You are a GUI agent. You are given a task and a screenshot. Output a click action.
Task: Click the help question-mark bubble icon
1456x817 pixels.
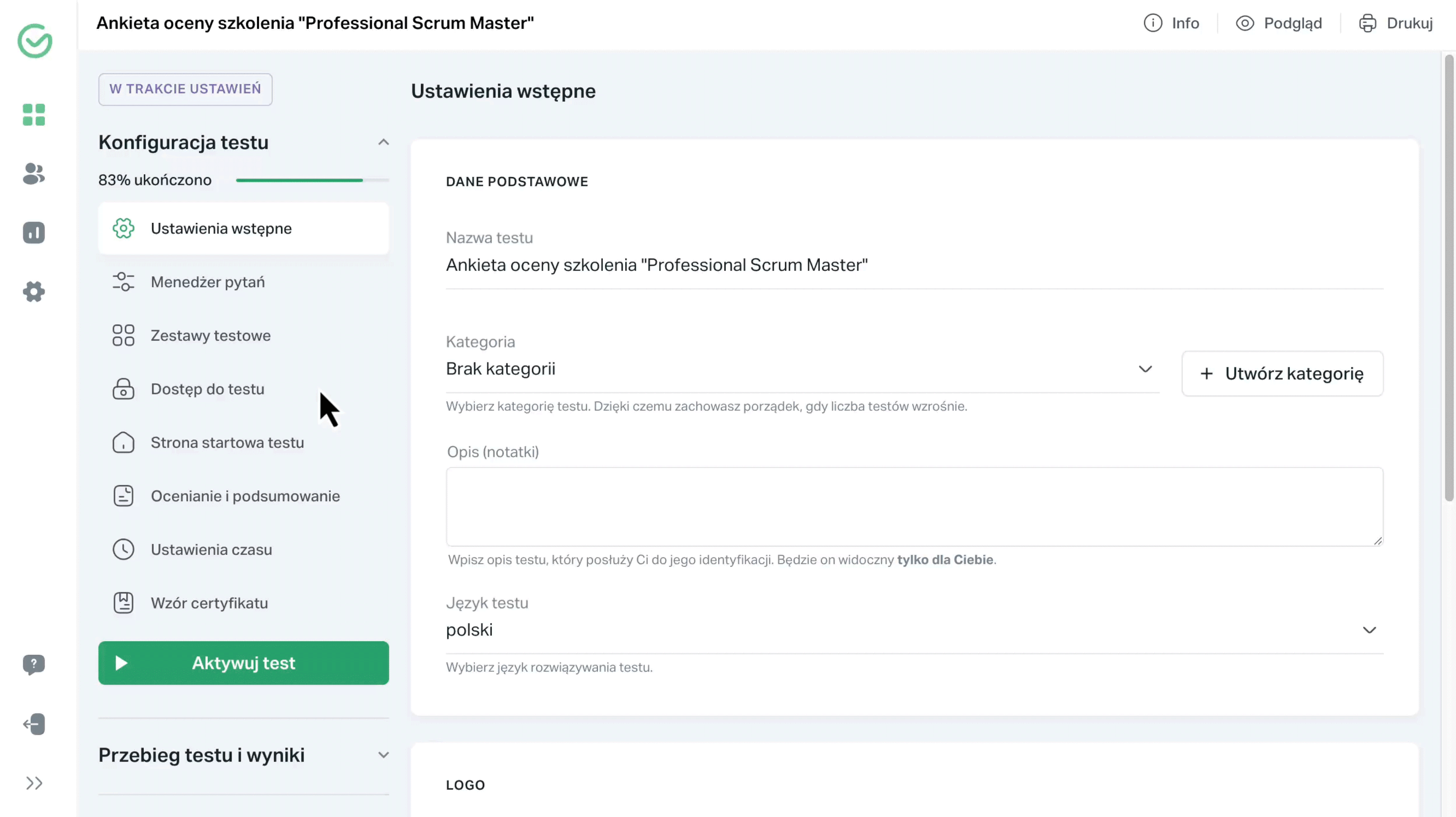[x=34, y=664]
